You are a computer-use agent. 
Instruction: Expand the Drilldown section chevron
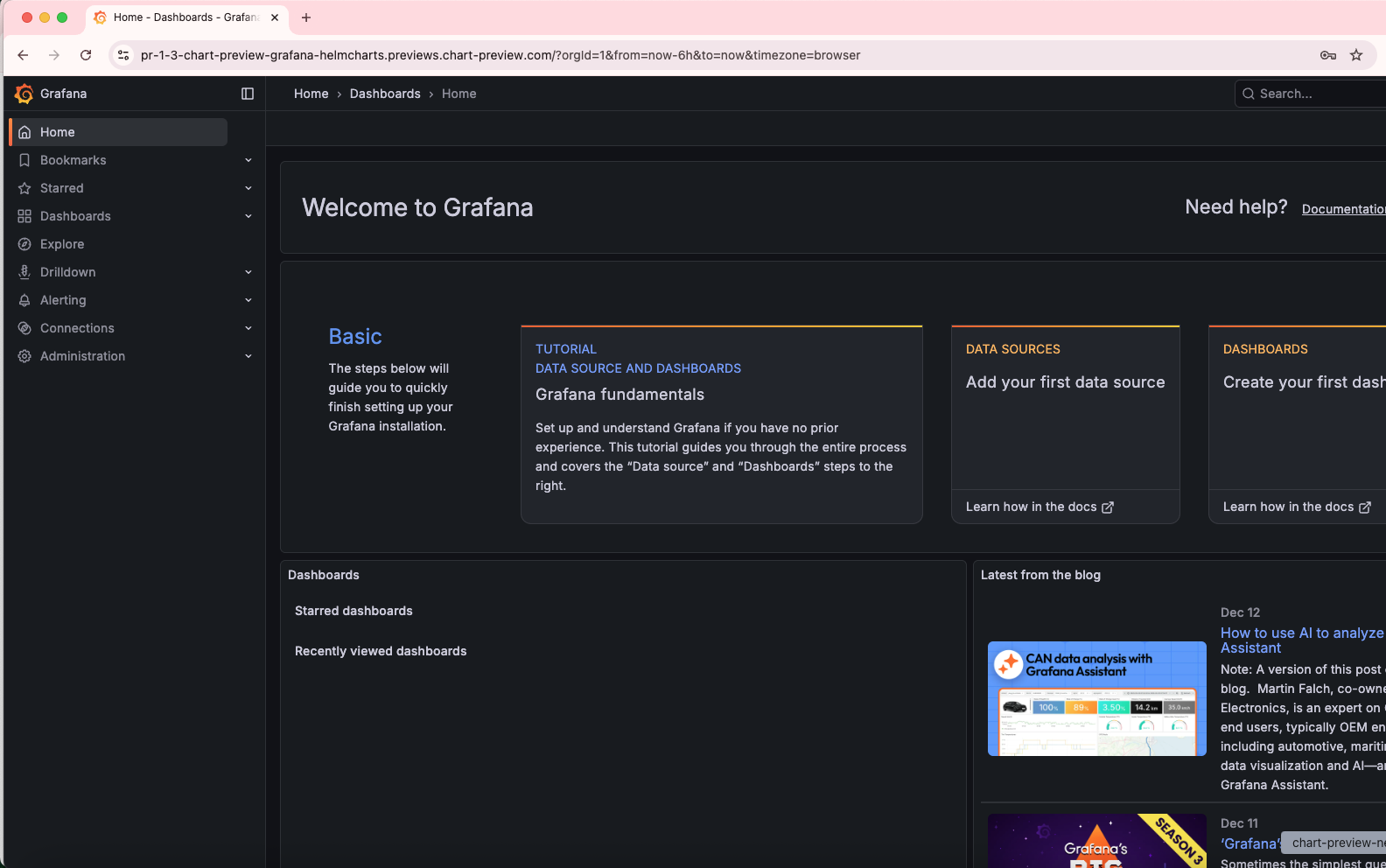[x=248, y=272]
